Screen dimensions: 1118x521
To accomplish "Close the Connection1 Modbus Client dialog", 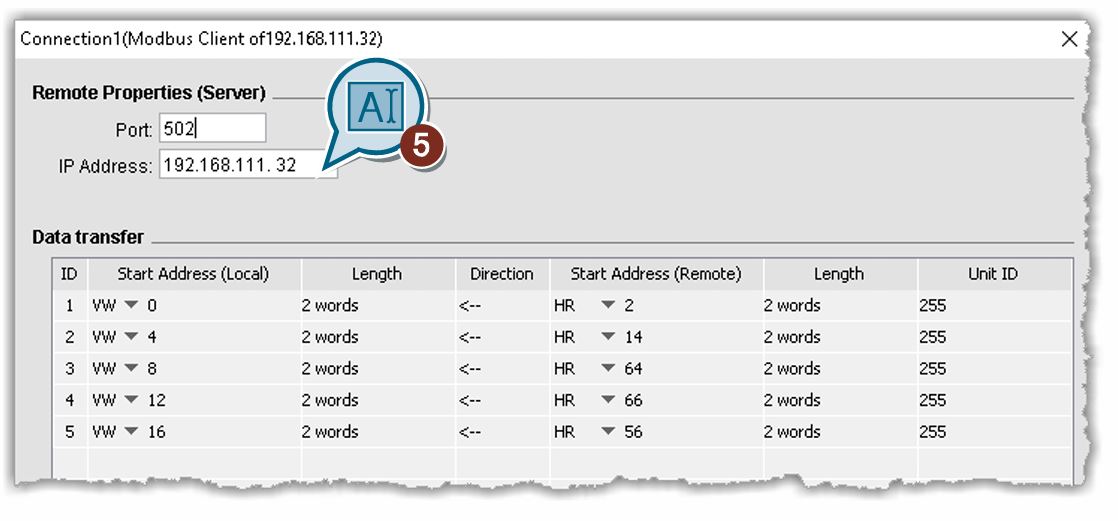I will pyautogui.click(x=1069, y=39).
